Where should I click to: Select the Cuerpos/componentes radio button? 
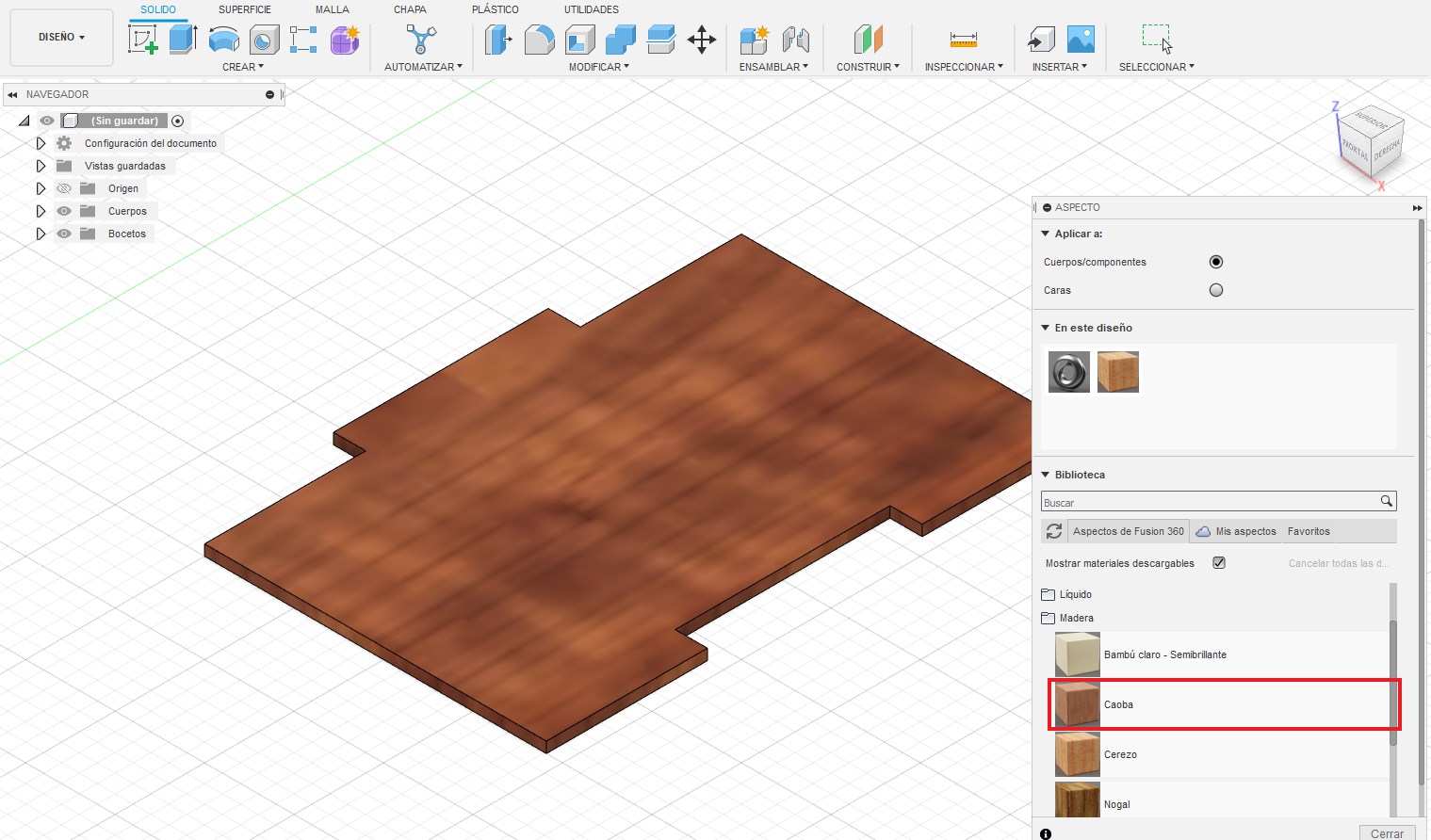pos(1216,262)
